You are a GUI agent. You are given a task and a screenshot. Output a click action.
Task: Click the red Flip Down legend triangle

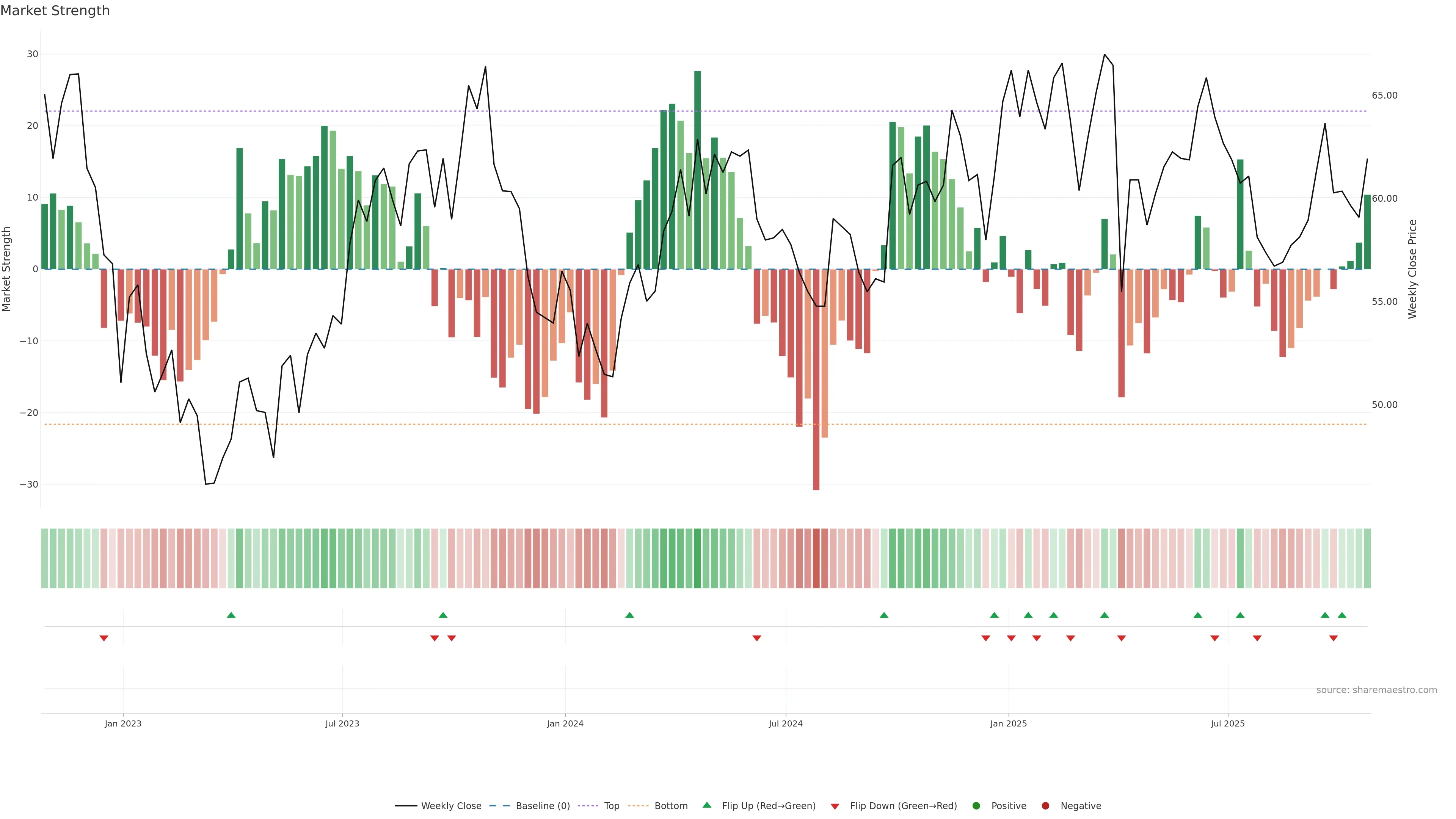pos(834,806)
